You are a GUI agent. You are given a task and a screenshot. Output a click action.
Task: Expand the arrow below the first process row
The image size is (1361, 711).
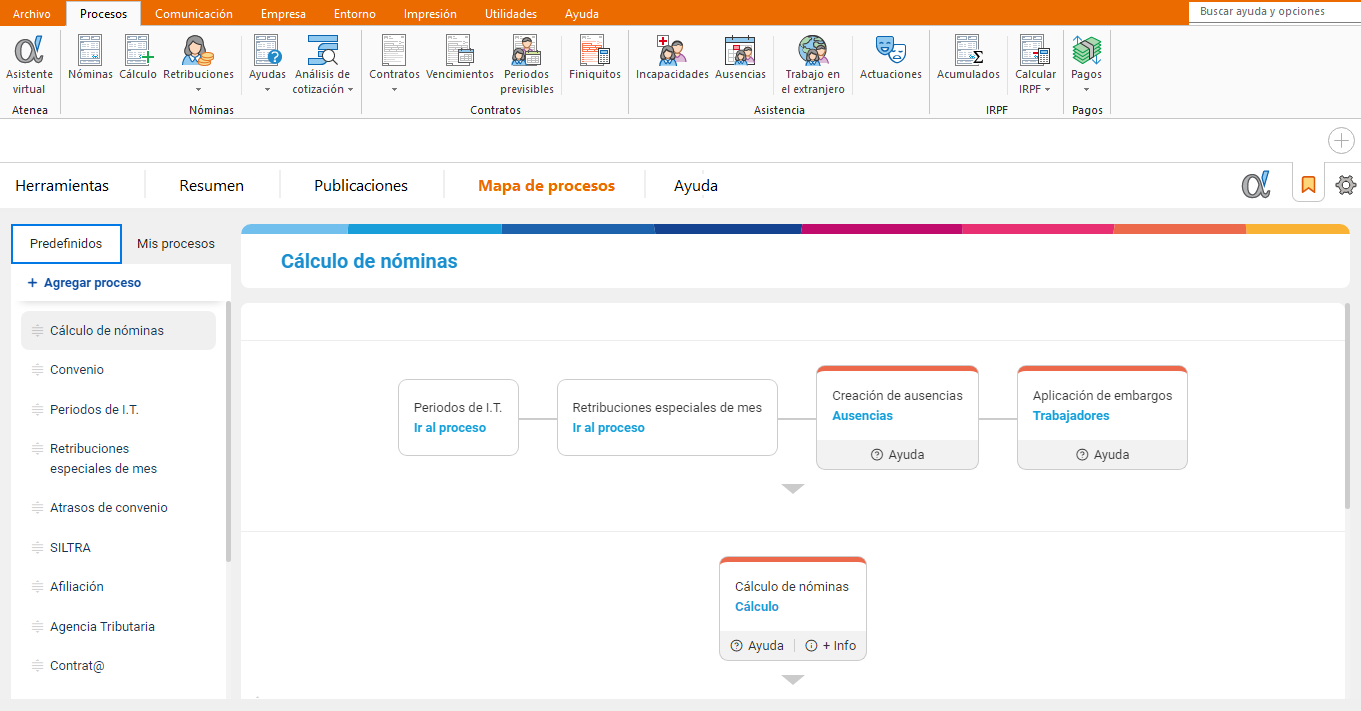(793, 489)
